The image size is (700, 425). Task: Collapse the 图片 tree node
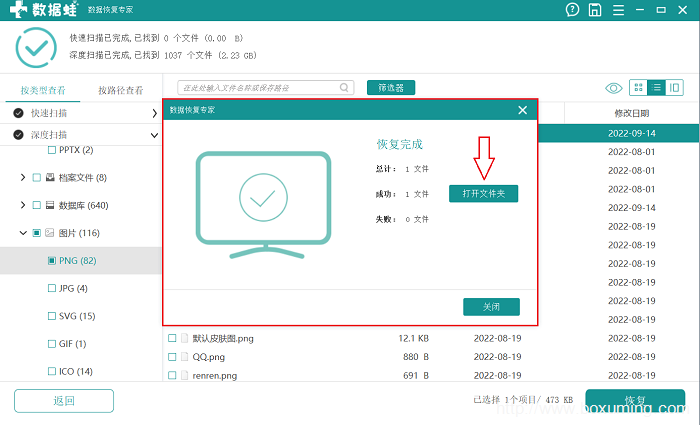pos(23,233)
